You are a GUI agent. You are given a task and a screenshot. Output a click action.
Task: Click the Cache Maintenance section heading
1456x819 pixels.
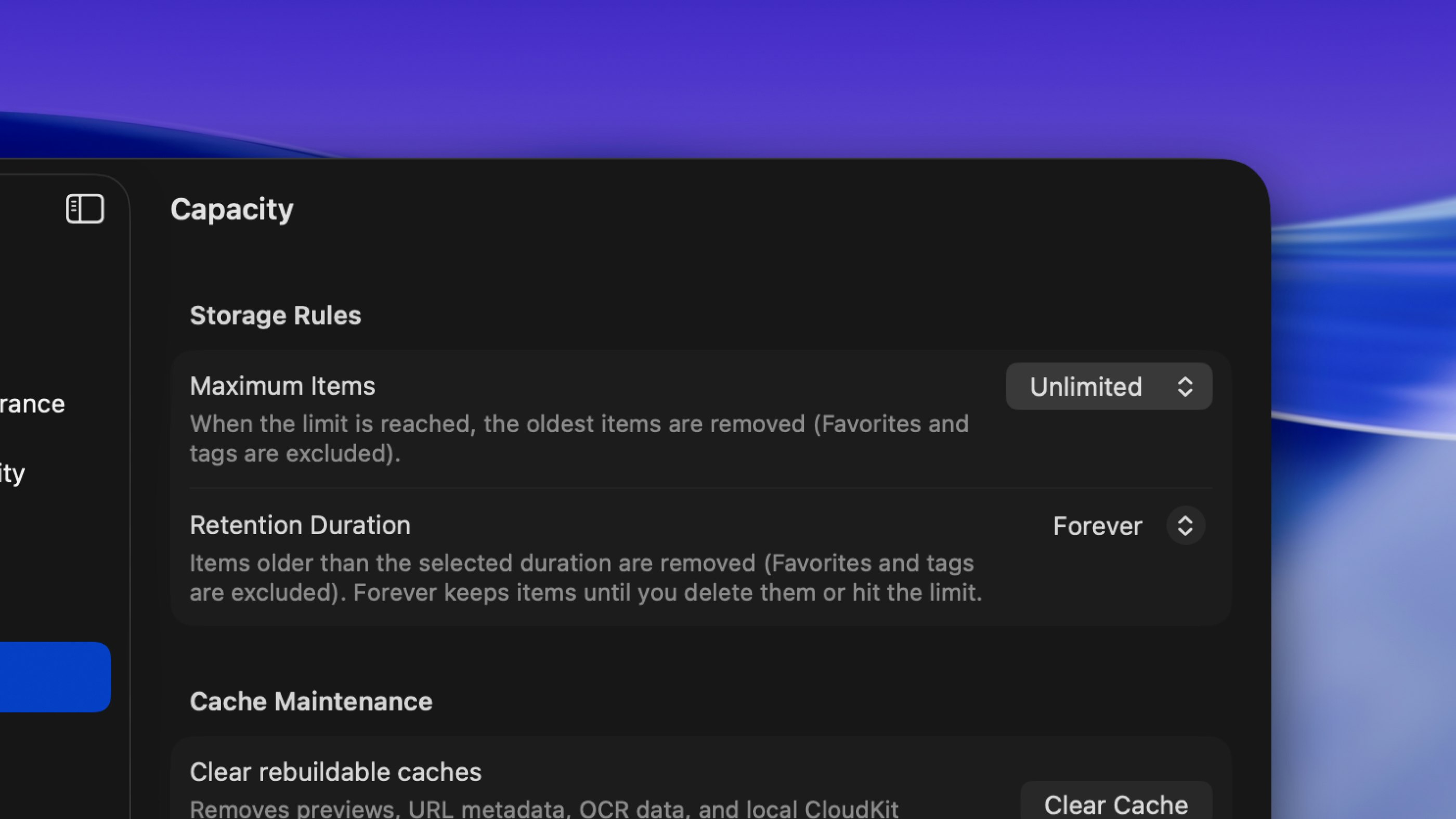tap(311, 701)
